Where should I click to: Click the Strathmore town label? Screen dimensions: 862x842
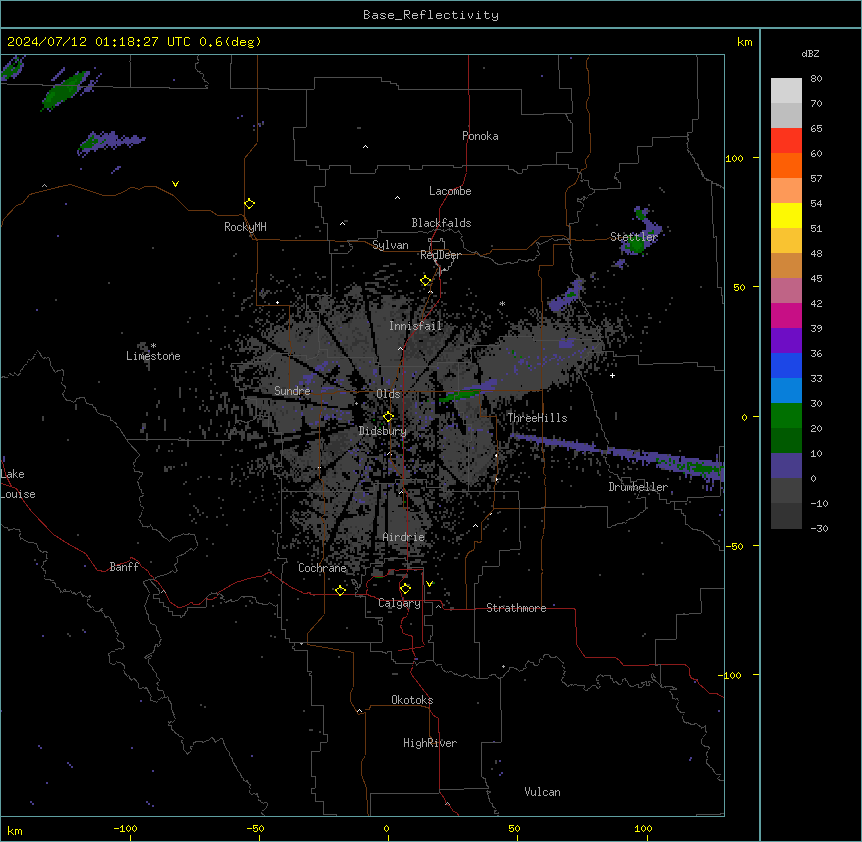click(x=516, y=608)
